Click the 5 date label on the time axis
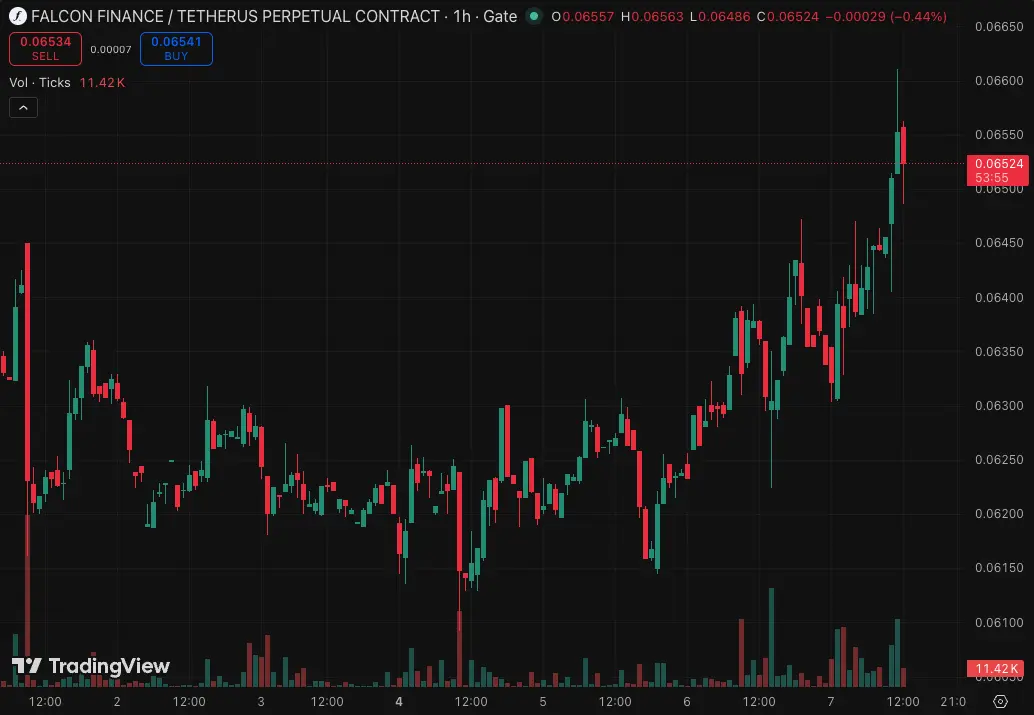 (543, 702)
